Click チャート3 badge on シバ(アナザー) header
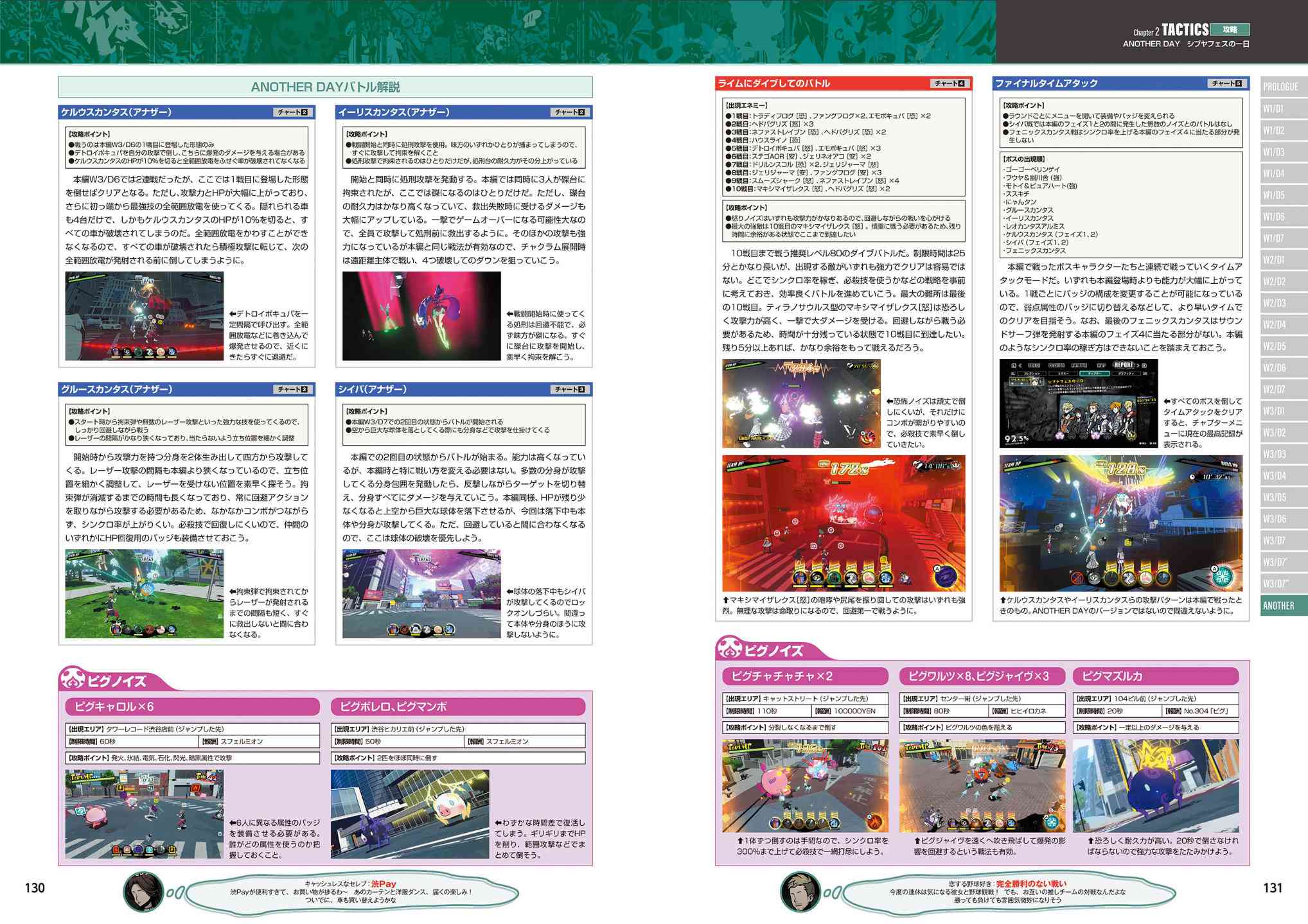 [x=570, y=390]
